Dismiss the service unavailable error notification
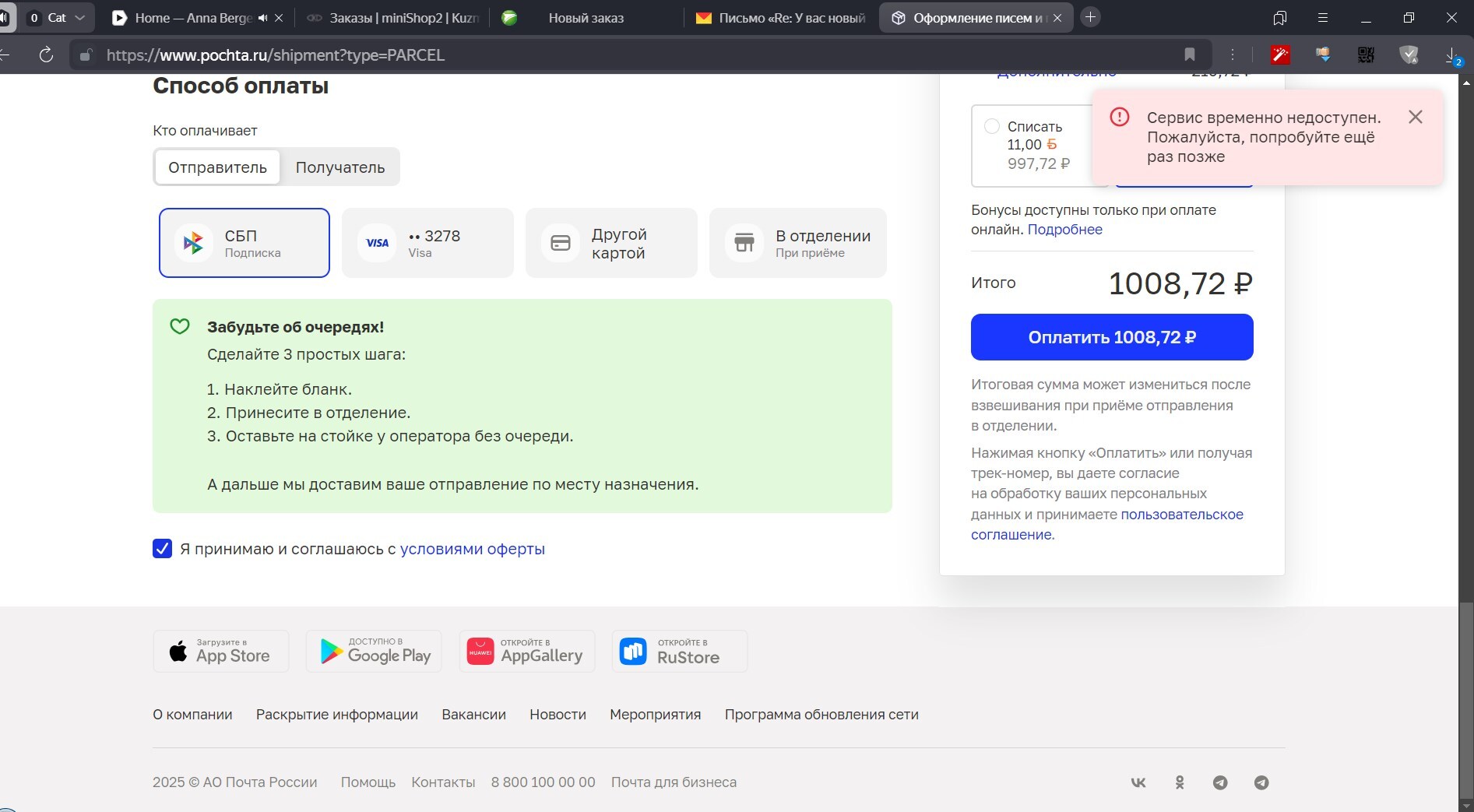The image size is (1474, 812). tap(1415, 117)
